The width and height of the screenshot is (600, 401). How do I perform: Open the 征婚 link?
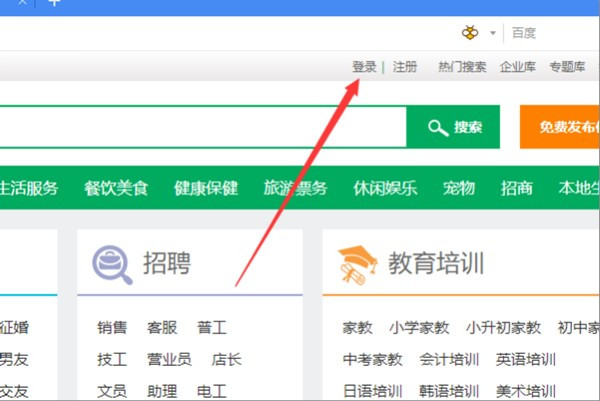pyautogui.click(x=15, y=328)
